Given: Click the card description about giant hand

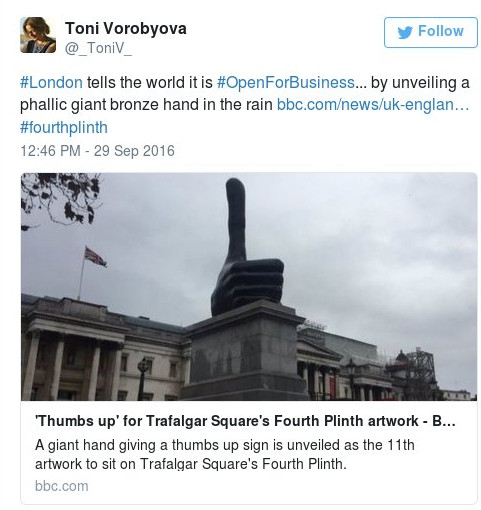Looking at the screenshot, I should 224,454.
